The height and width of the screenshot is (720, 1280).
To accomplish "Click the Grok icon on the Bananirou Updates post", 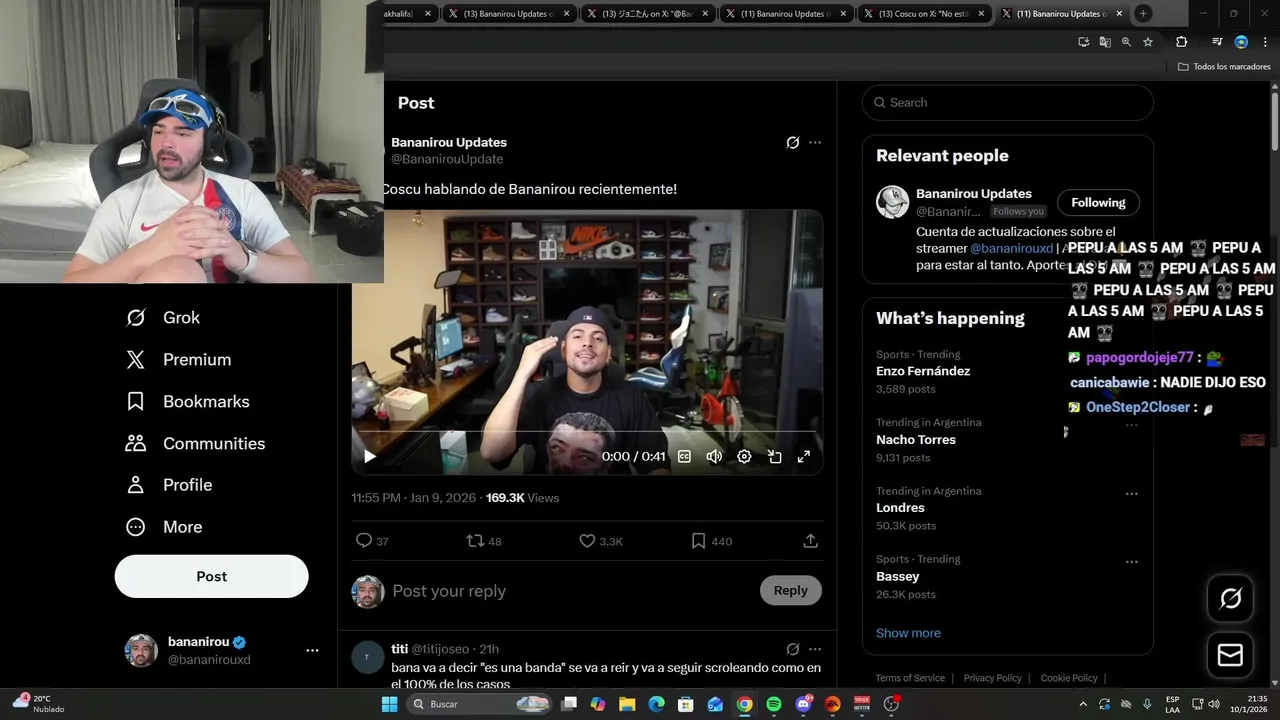I will 793,143.
